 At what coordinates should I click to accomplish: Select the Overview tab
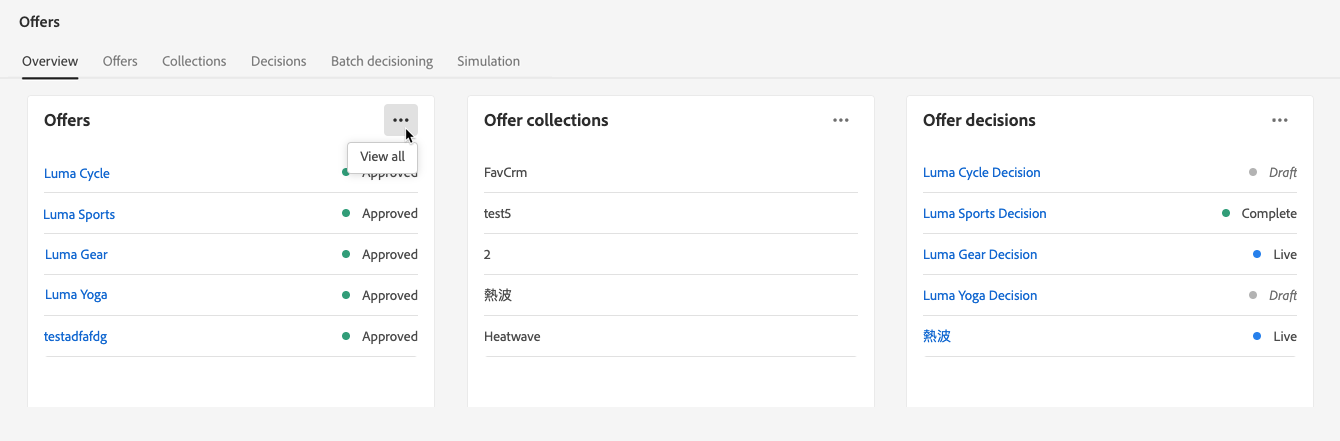[x=50, y=61]
